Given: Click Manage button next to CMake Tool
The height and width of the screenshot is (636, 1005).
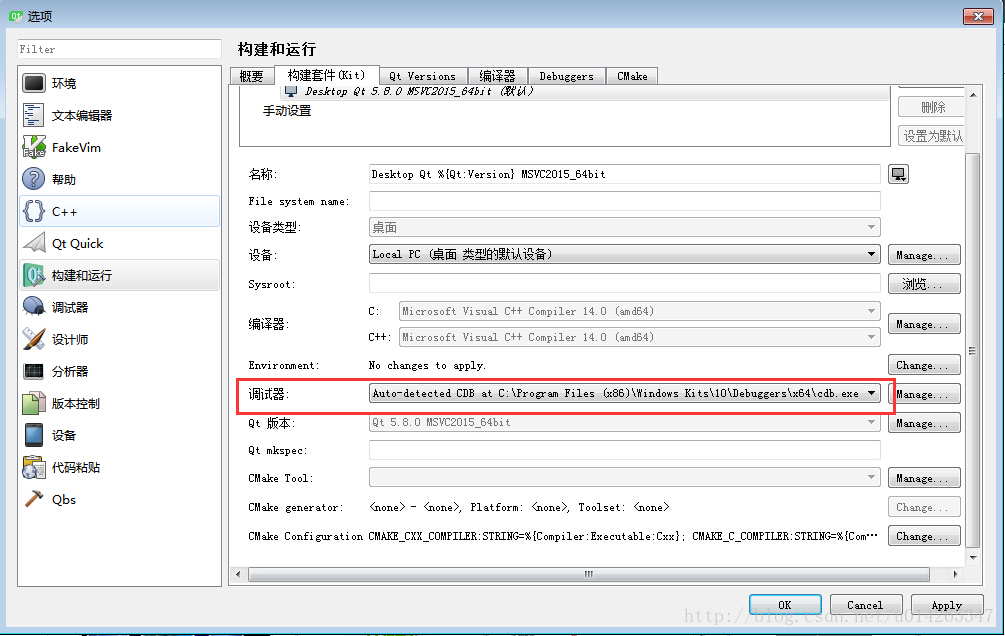Looking at the screenshot, I should (x=924, y=478).
